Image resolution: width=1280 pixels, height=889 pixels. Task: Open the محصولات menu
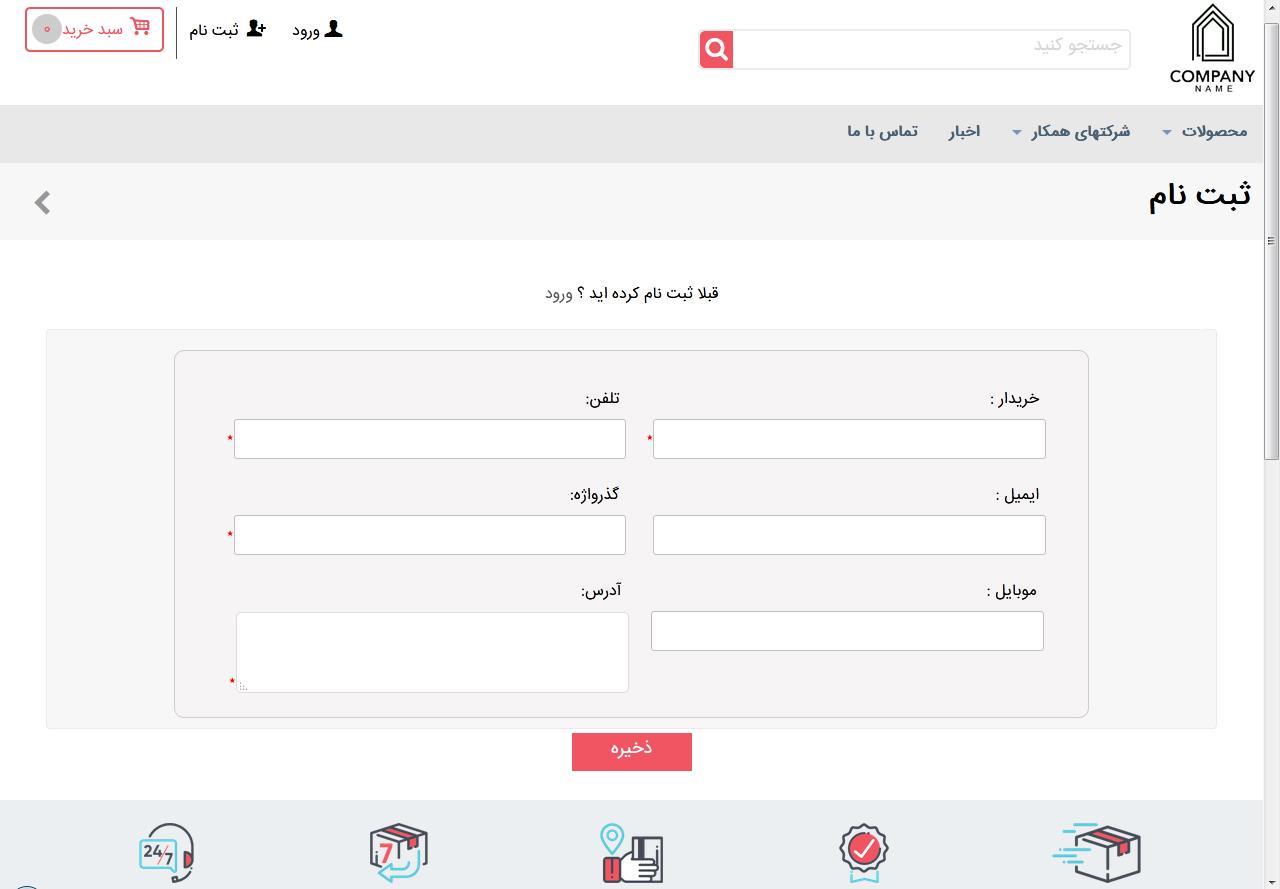point(1214,131)
